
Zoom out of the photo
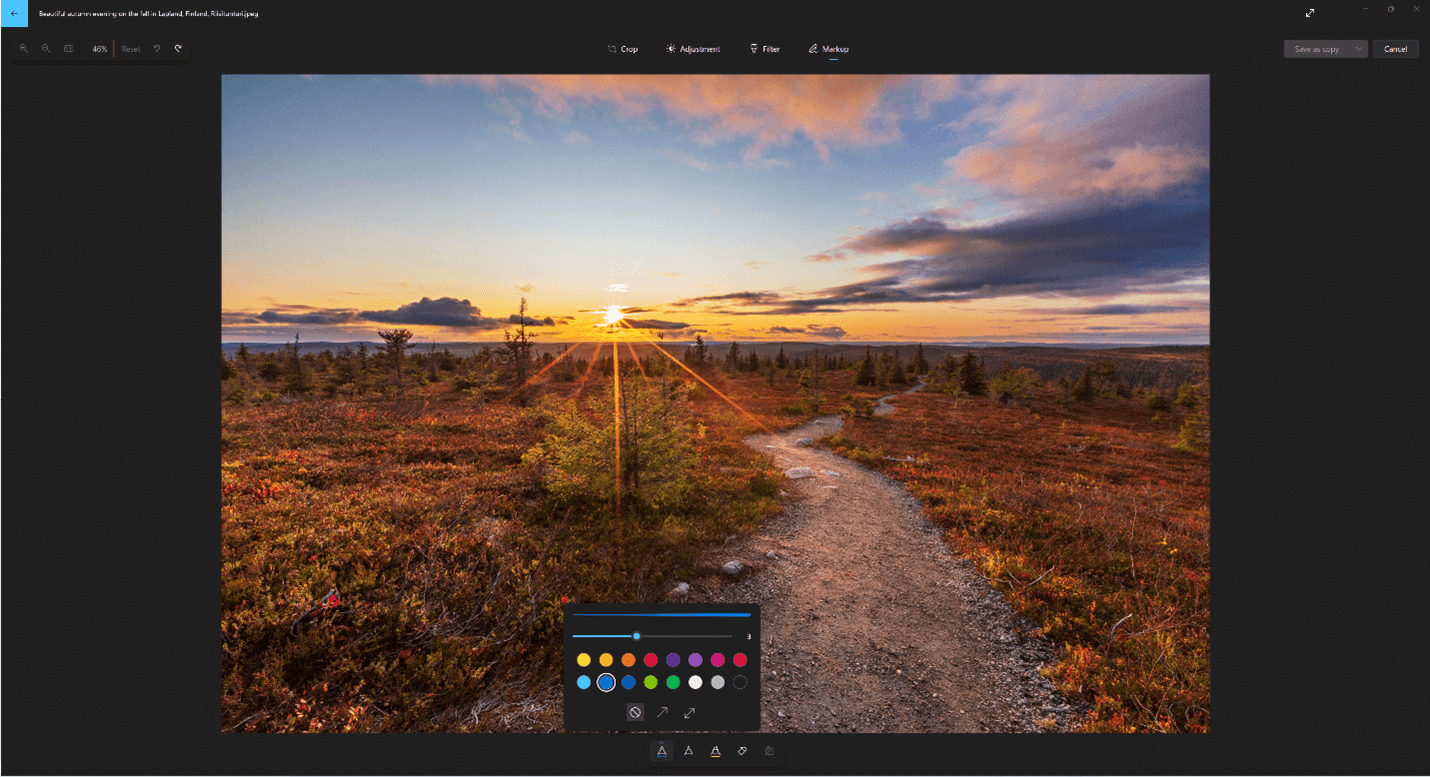pyautogui.click(x=46, y=48)
